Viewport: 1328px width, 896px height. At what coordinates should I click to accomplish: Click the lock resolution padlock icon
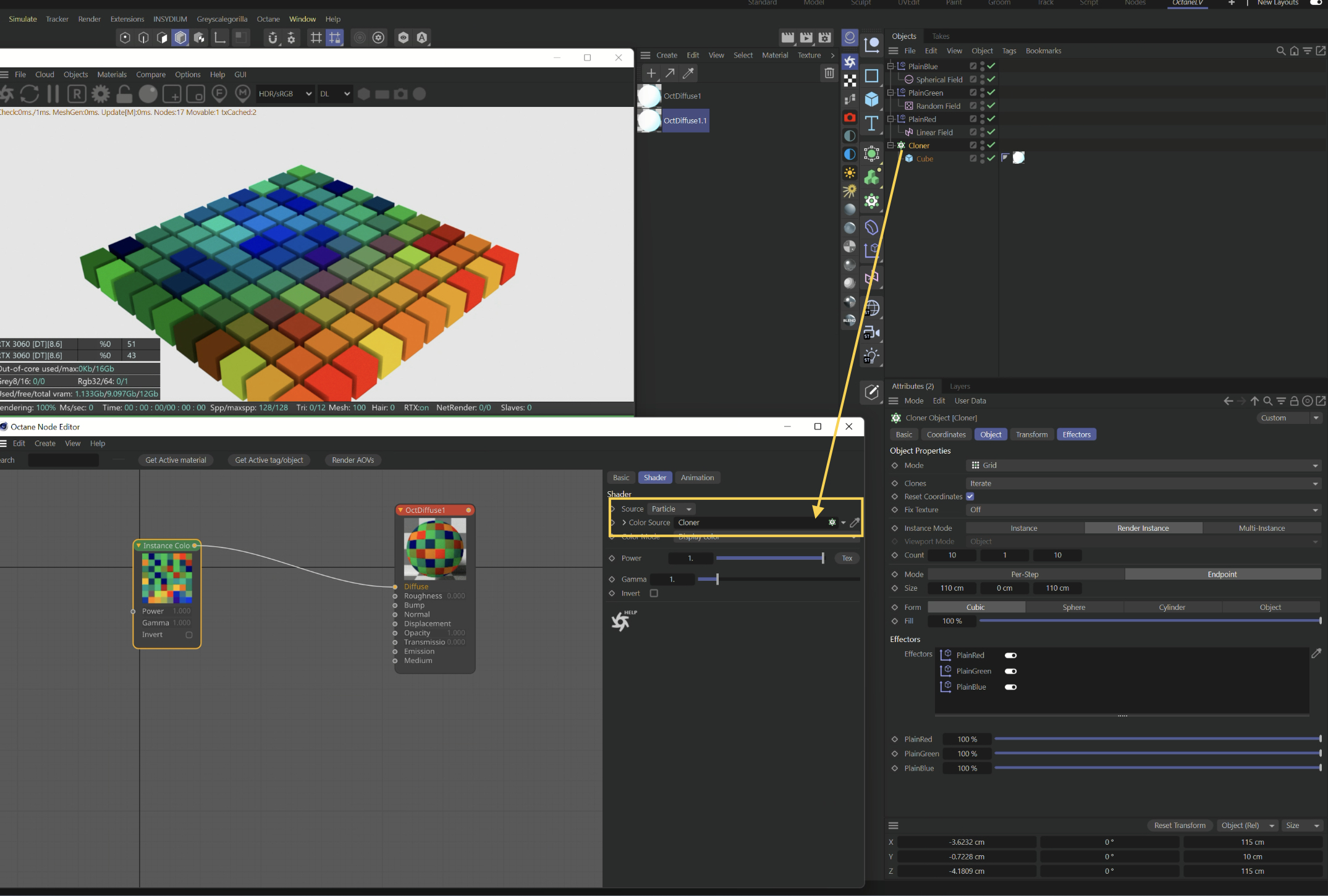click(x=124, y=94)
